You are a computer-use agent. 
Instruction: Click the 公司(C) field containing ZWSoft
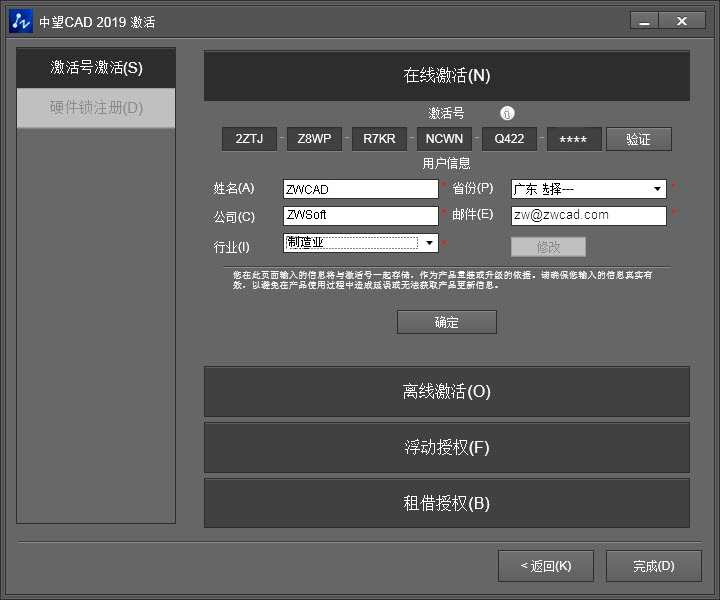[361, 215]
